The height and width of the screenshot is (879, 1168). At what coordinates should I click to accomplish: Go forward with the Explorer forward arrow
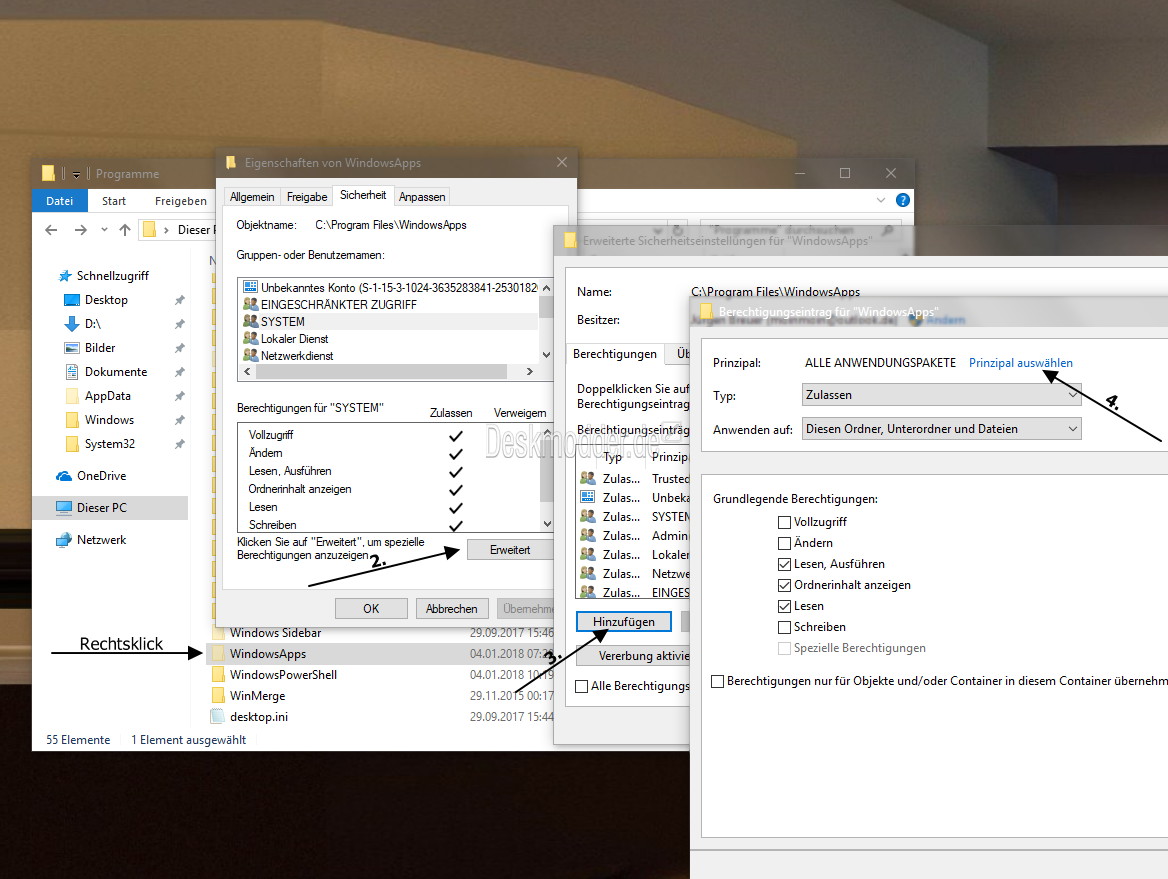click(80, 229)
